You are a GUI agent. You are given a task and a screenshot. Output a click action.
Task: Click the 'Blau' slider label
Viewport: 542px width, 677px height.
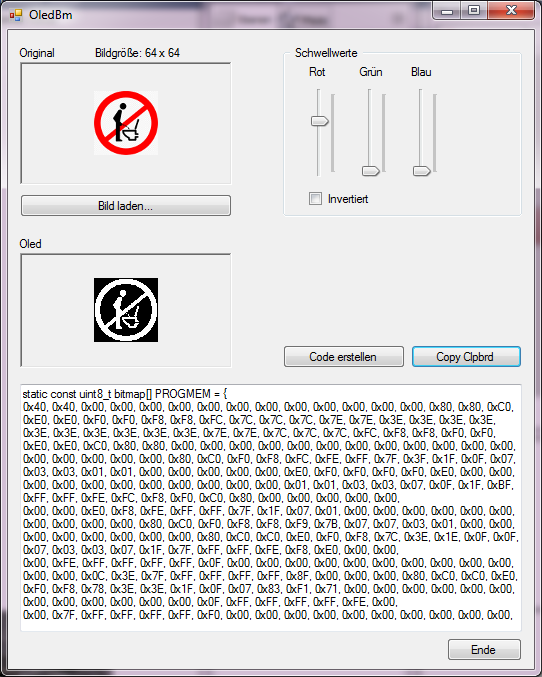pyautogui.click(x=421, y=72)
